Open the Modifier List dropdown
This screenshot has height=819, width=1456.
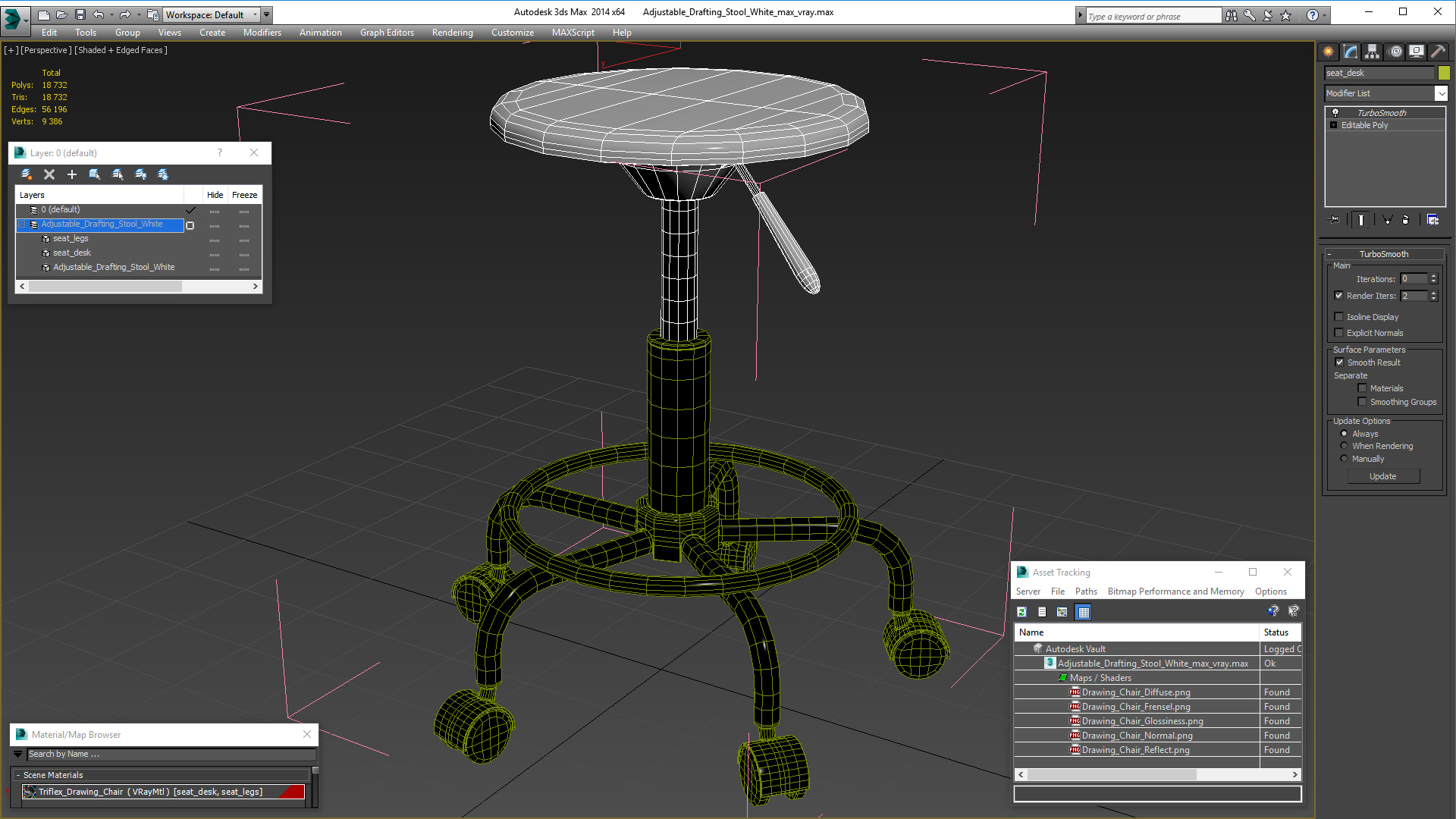pos(1441,93)
